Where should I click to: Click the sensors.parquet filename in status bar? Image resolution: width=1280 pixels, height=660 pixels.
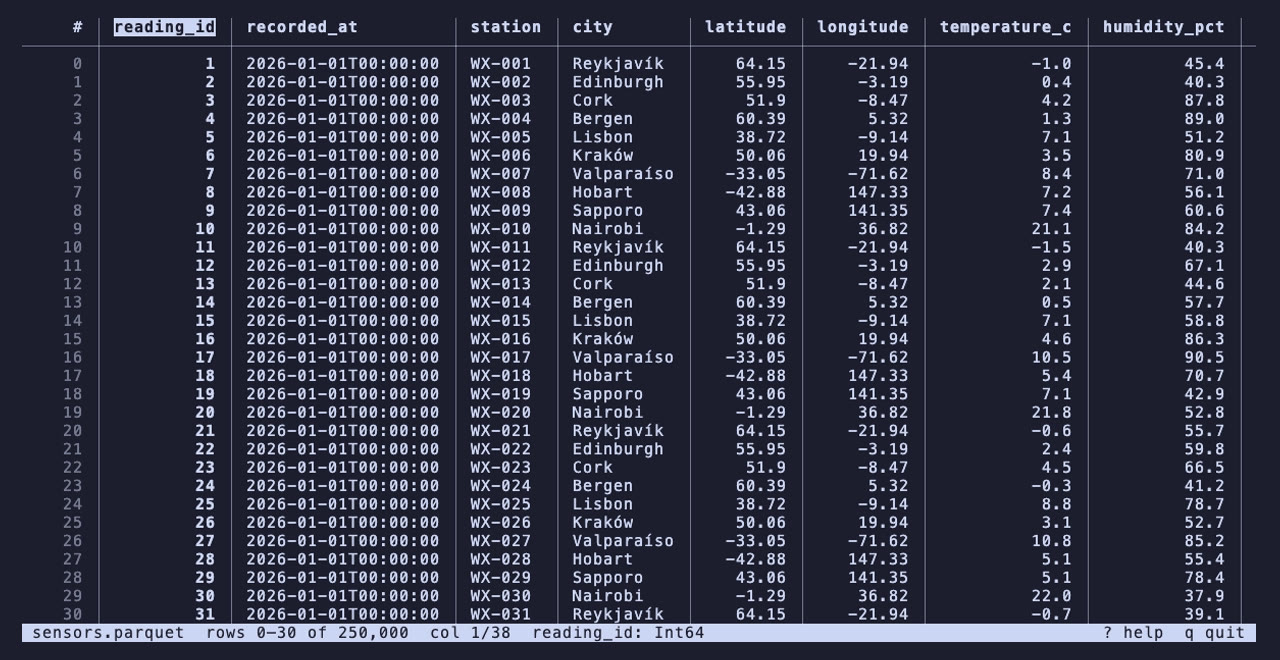click(x=108, y=633)
